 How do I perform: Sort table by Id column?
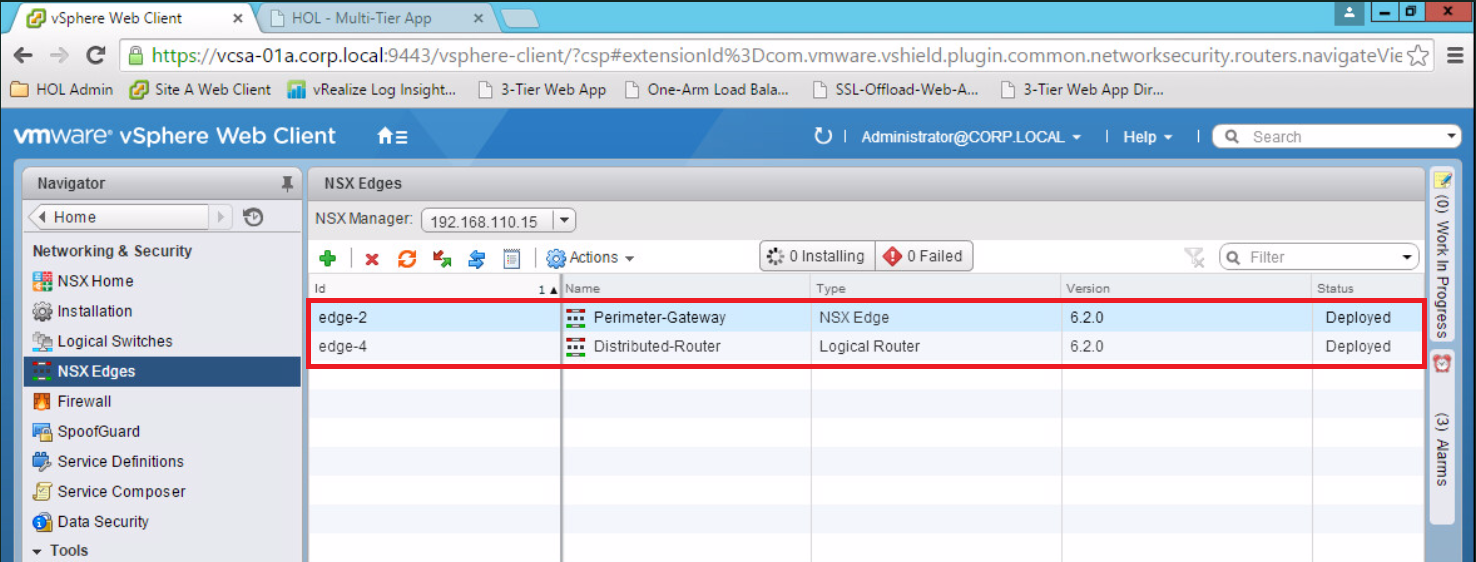pos(434,288)
